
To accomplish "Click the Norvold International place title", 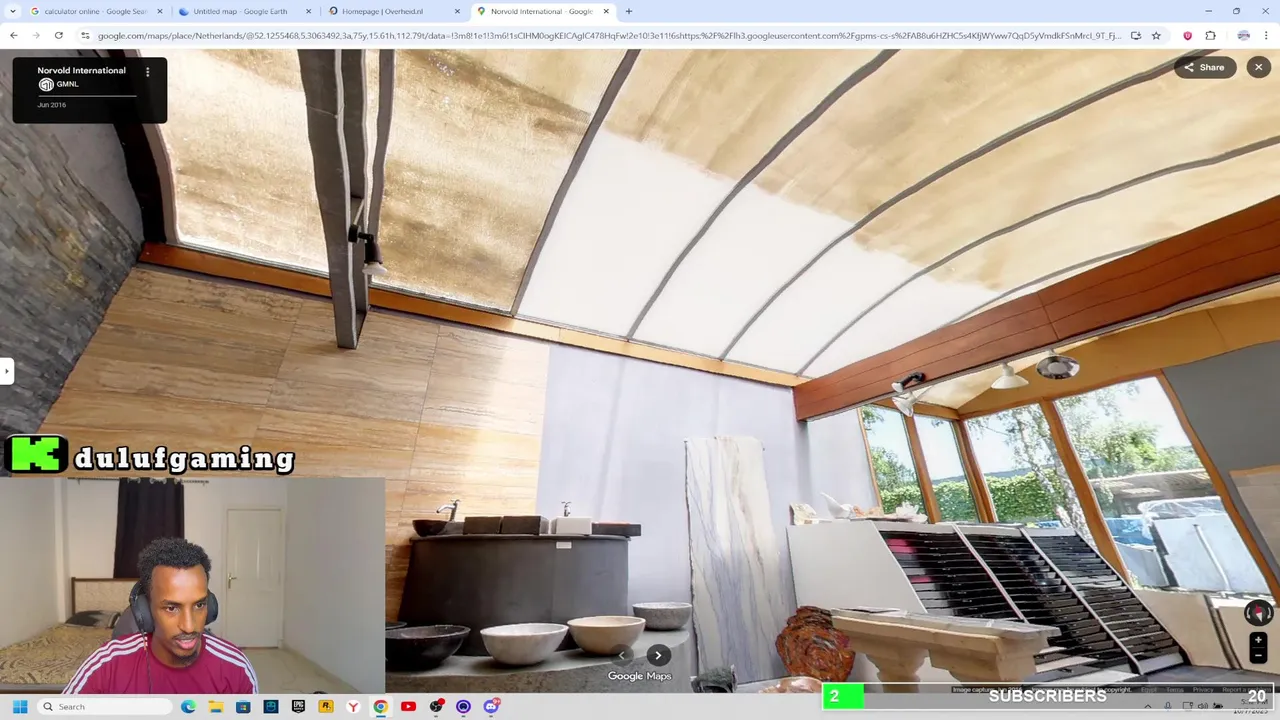I will (x=81, y=71).
